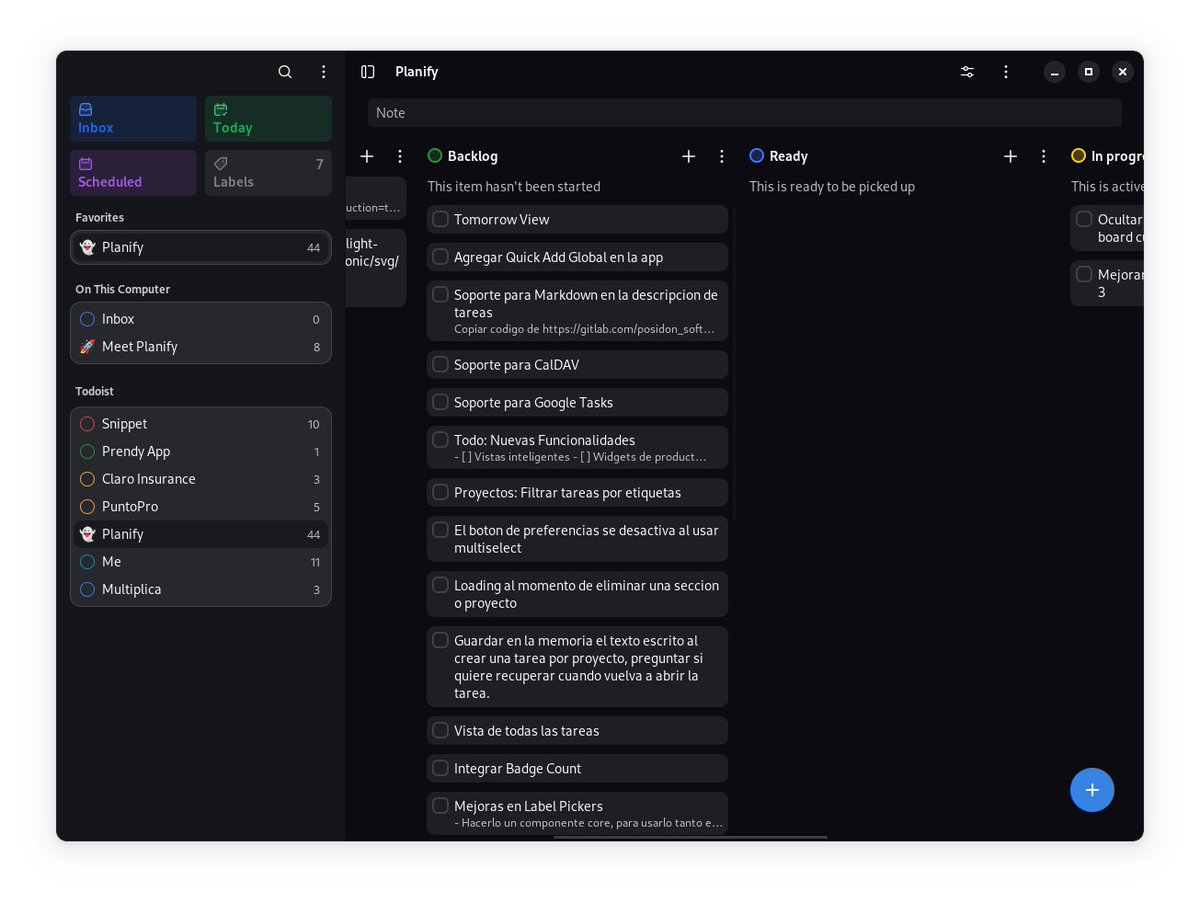Select Snippet project in Todoist list
The image size is (1200, 903).
tap(200, 424)
